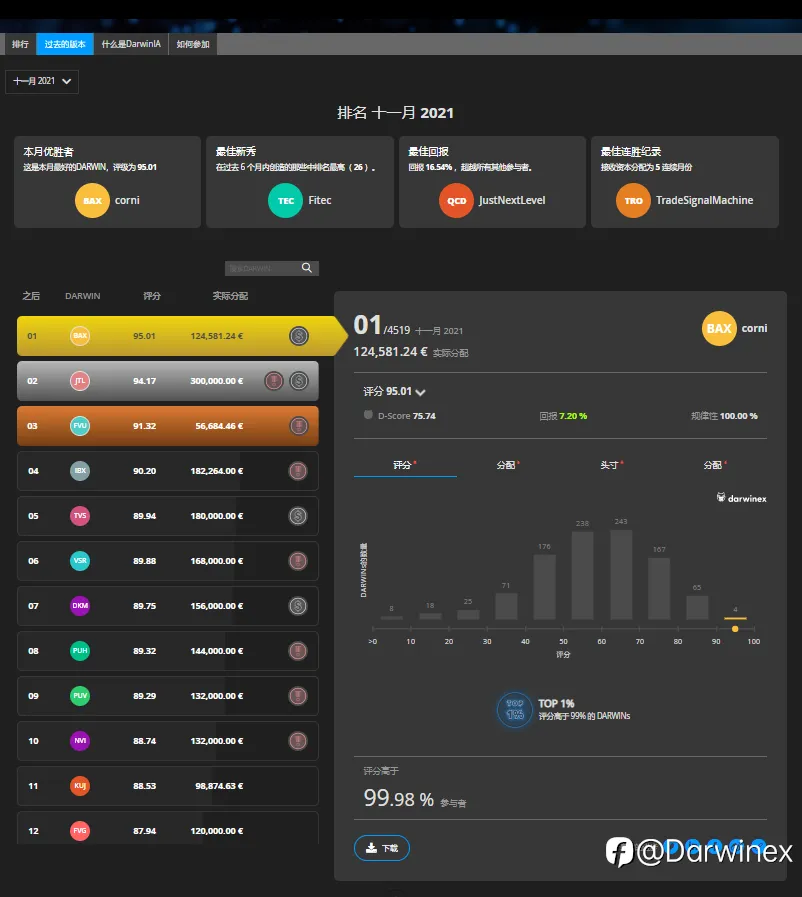The image size is (802, 897).
Task: Select the FVU icon in rank 03 row
Action: click(x=80, y=426)
